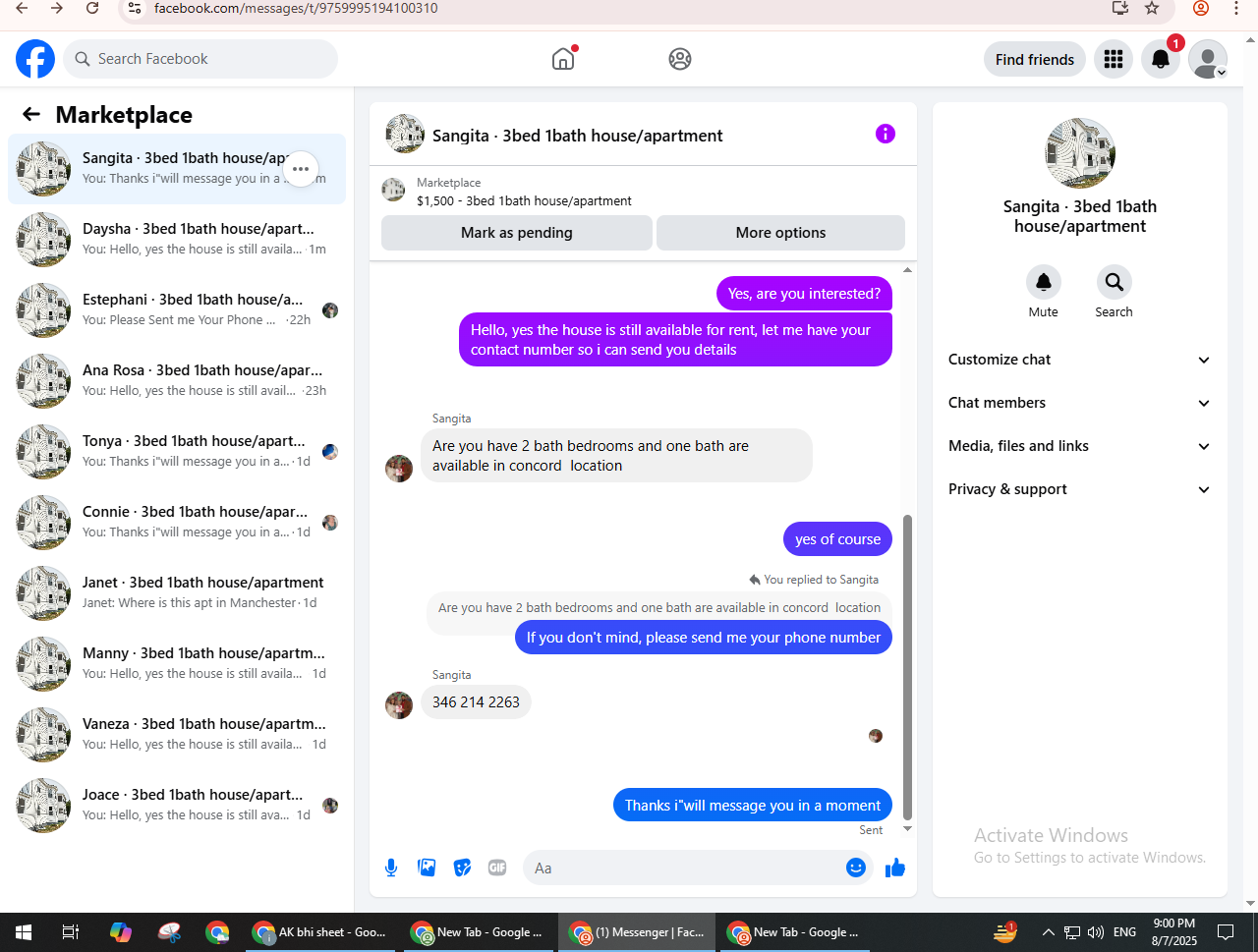Click the browser address bar URL
Screen dimensions: 1258x952
(x=296, y=8)
